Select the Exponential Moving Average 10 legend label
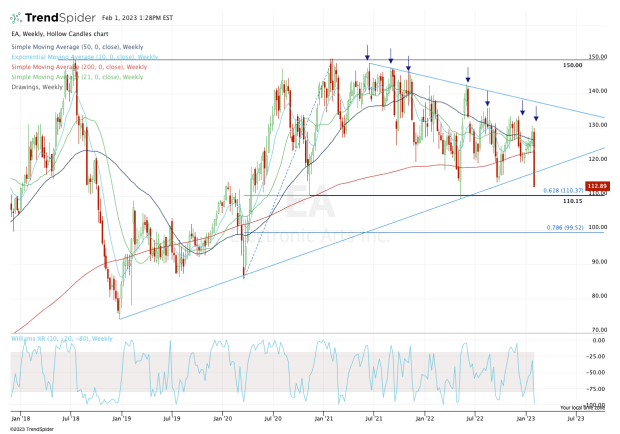This screenshot has width=620, height=434. coord(85,57)
